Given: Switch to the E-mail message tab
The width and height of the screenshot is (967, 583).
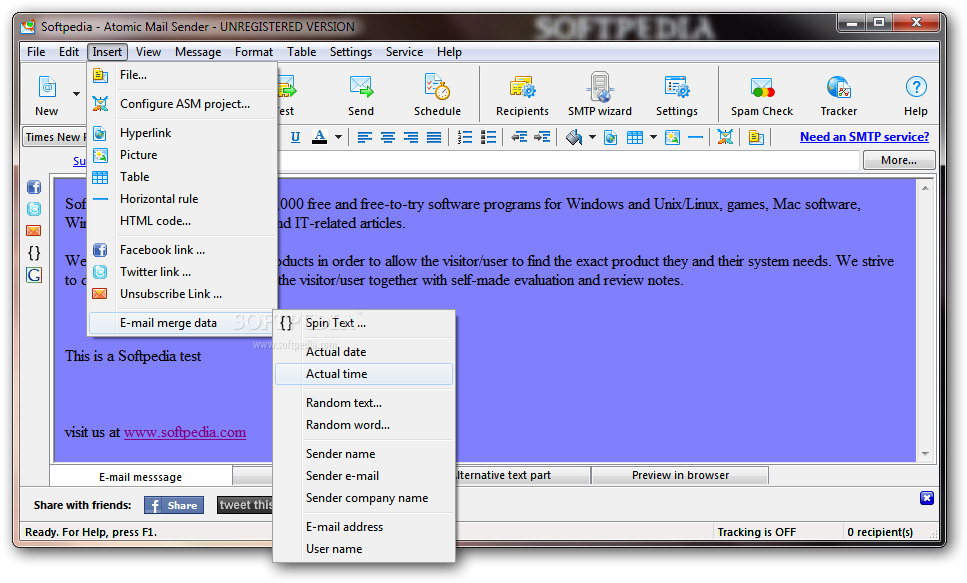Looking at the screenshot, I should coord(141,477).
